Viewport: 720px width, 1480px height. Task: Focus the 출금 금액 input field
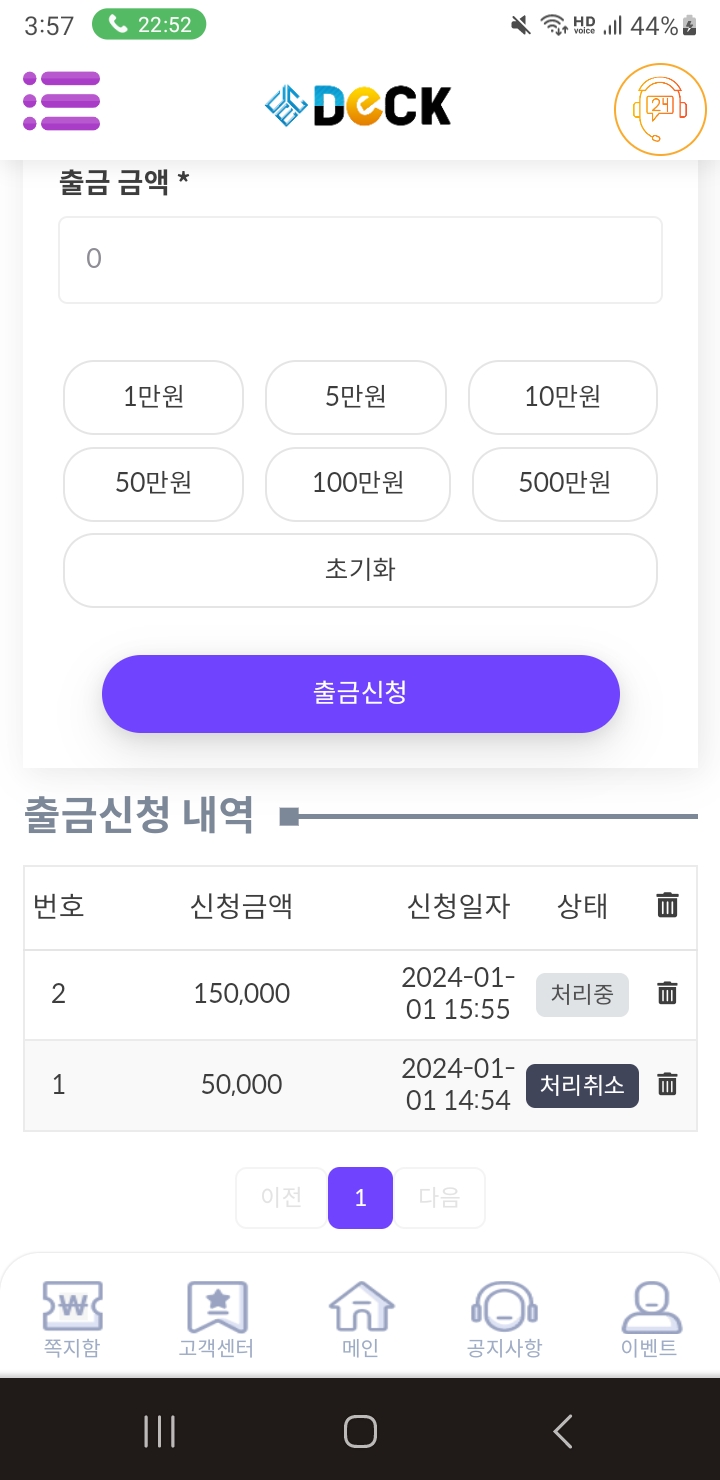point(360,260)
